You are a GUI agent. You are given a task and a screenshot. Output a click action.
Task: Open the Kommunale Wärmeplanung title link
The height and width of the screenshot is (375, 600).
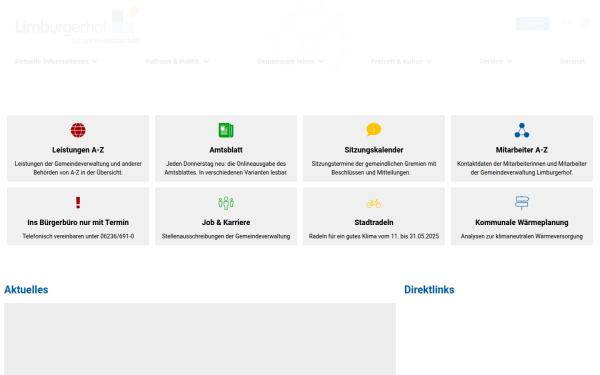coord(522,222)
